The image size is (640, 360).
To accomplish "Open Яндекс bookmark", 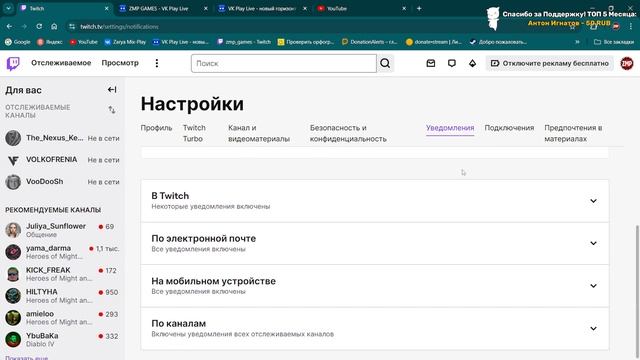I will [50, 42].
